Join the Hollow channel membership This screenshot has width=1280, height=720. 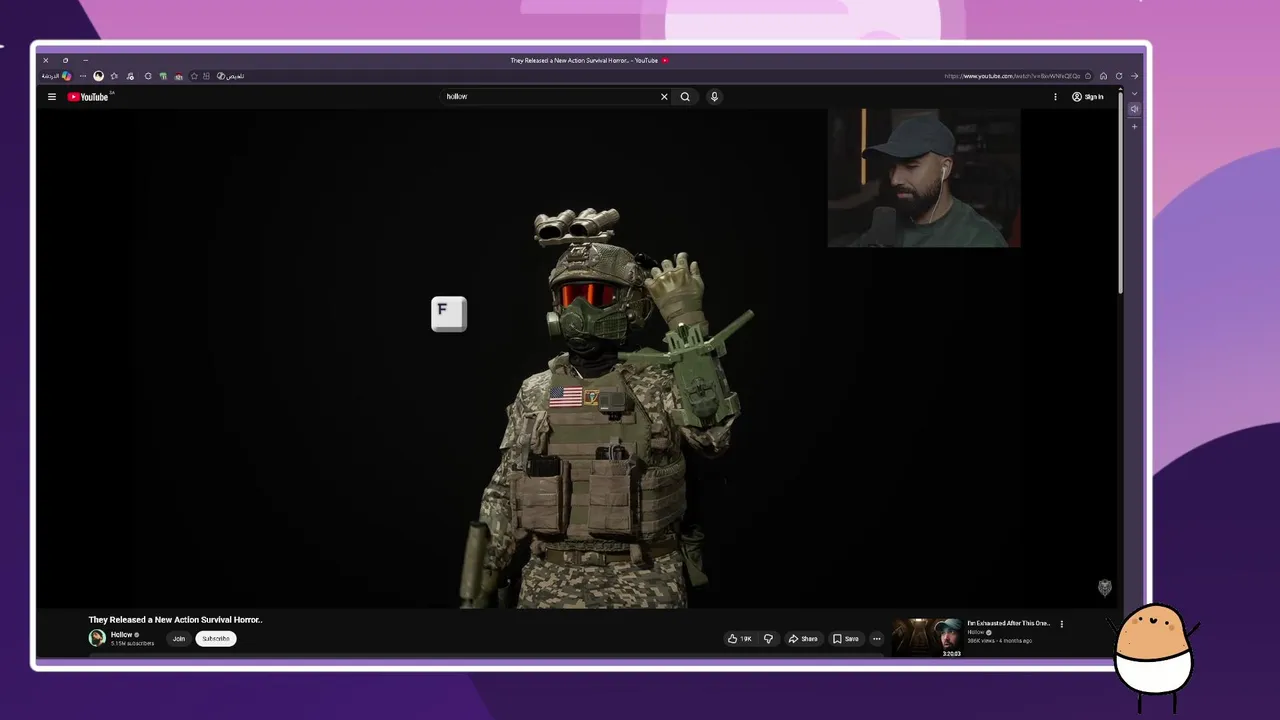click(178, 639)
